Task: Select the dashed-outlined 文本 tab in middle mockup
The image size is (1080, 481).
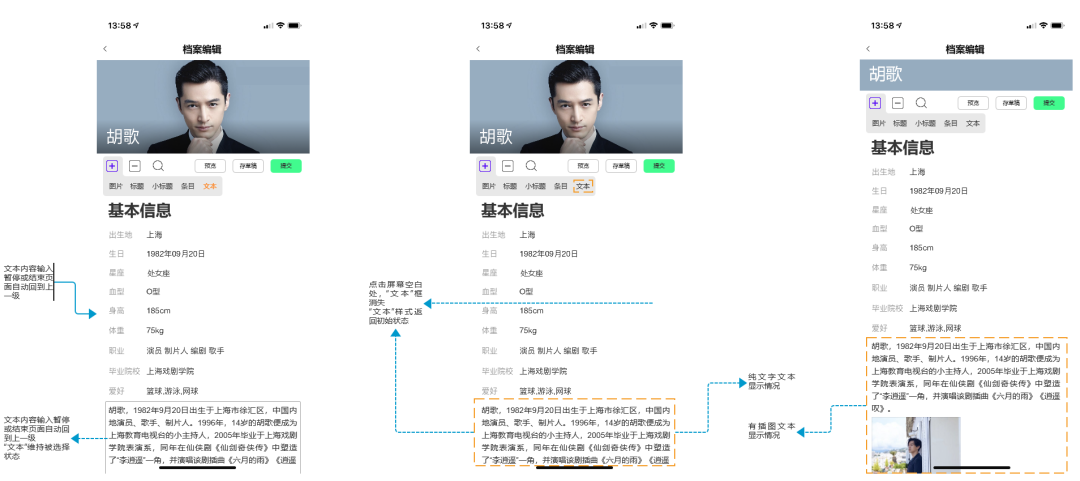Action: tap(583, 187)
